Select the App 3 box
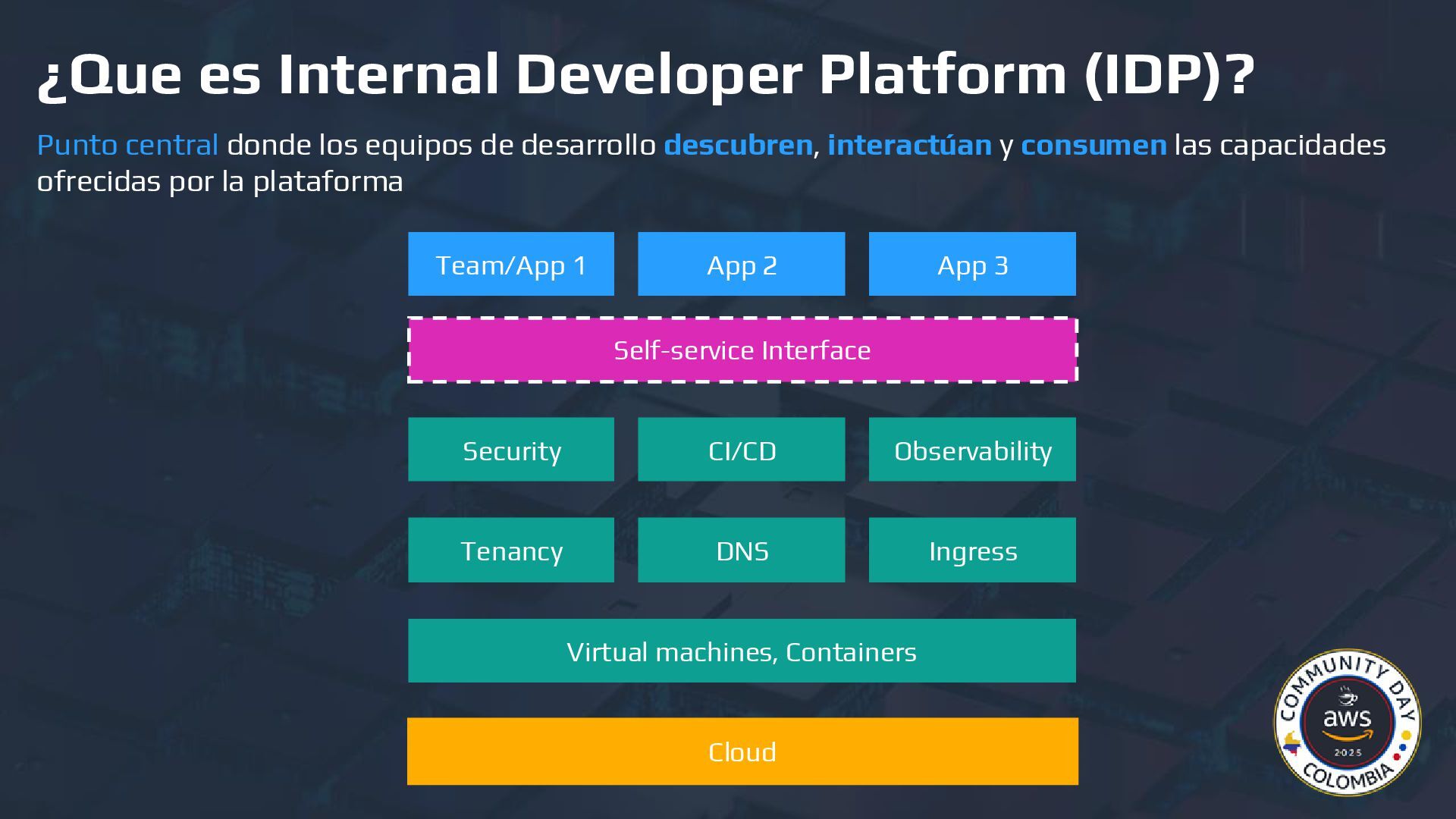The height and width of the screenshot is (819, 1456). [x=972, y=264]
